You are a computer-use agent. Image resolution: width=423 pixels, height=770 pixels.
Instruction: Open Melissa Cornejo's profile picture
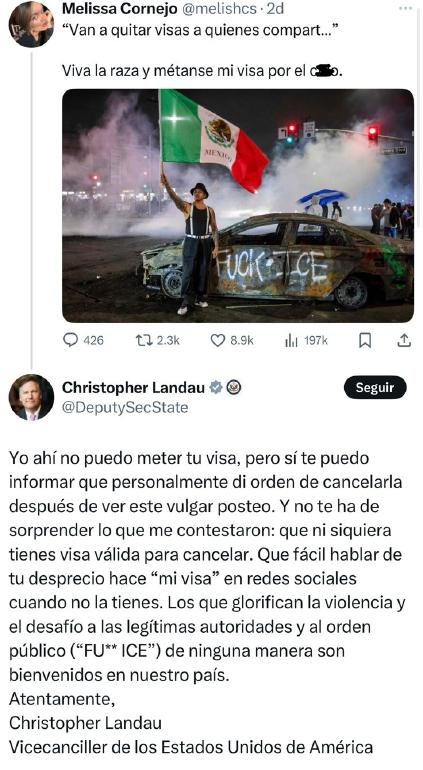click(x=31, y=24)
